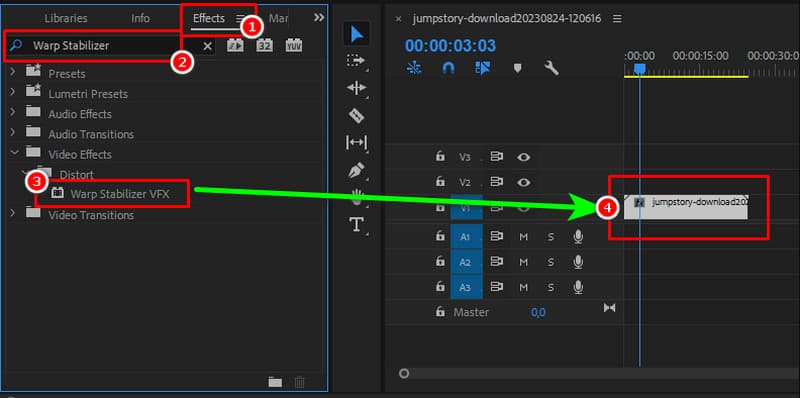Toggle V2 track output eye
This screenshot has width=800, height=398.
[x=523, y=182]
